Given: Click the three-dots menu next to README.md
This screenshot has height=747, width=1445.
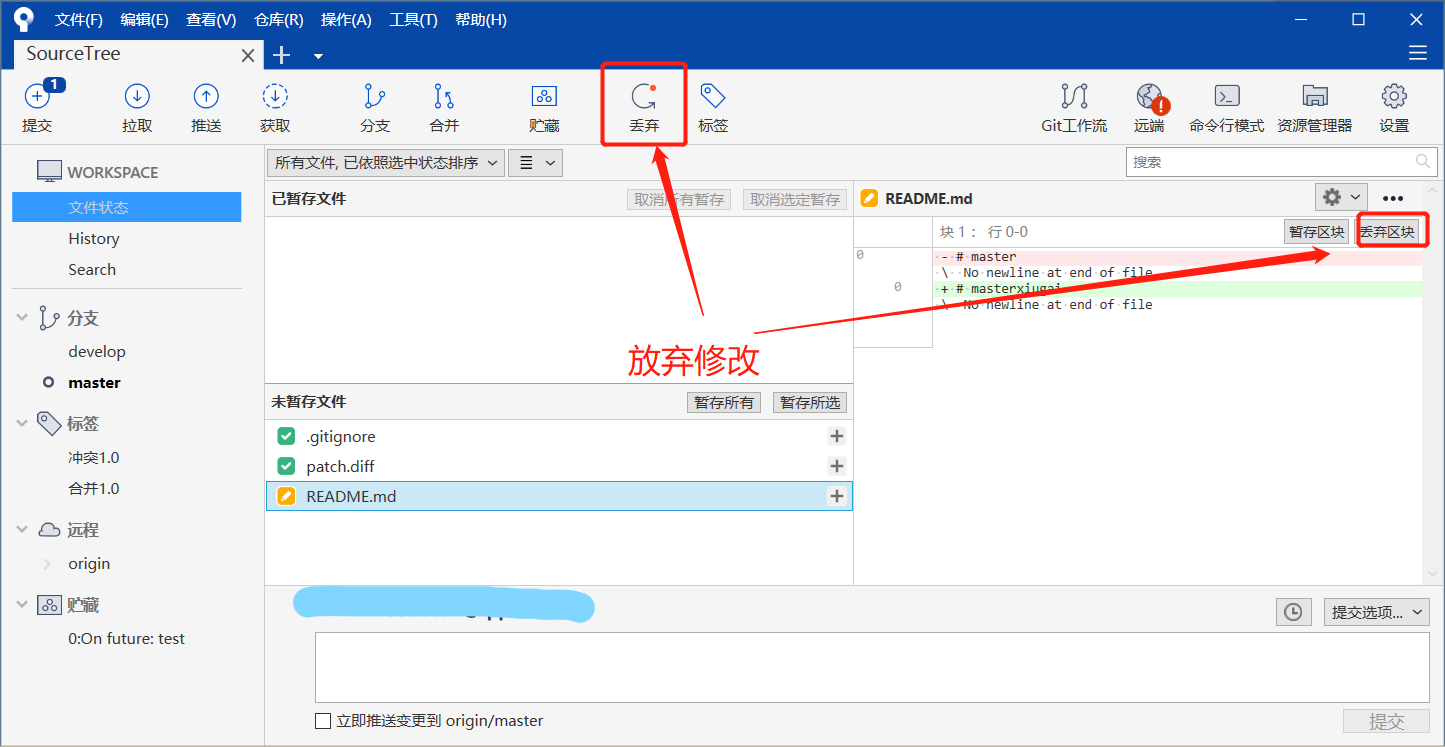Looking at the screenshot, I should 1393,198.
